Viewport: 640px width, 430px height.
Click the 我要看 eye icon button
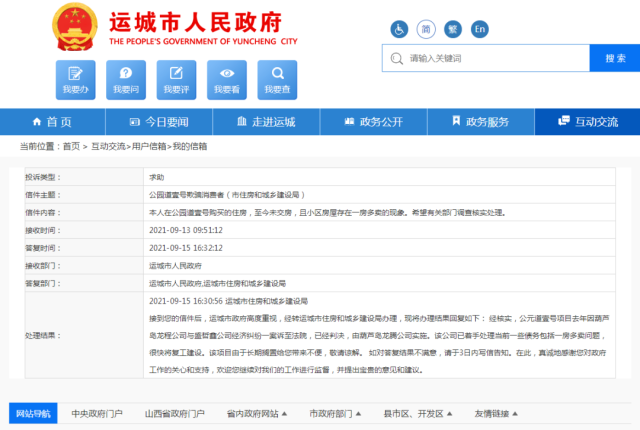227,79
